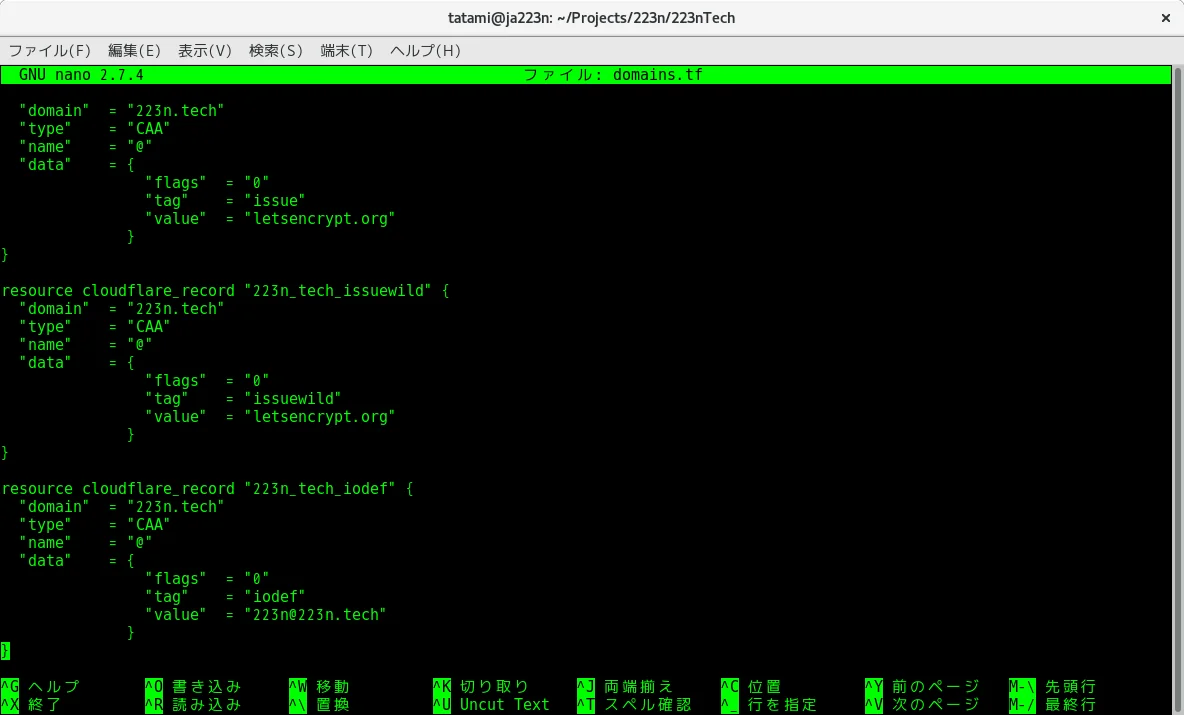Click "223n.tech" domain in the issuewild block
Screen dimensions: 1184x715
point(176,309)
